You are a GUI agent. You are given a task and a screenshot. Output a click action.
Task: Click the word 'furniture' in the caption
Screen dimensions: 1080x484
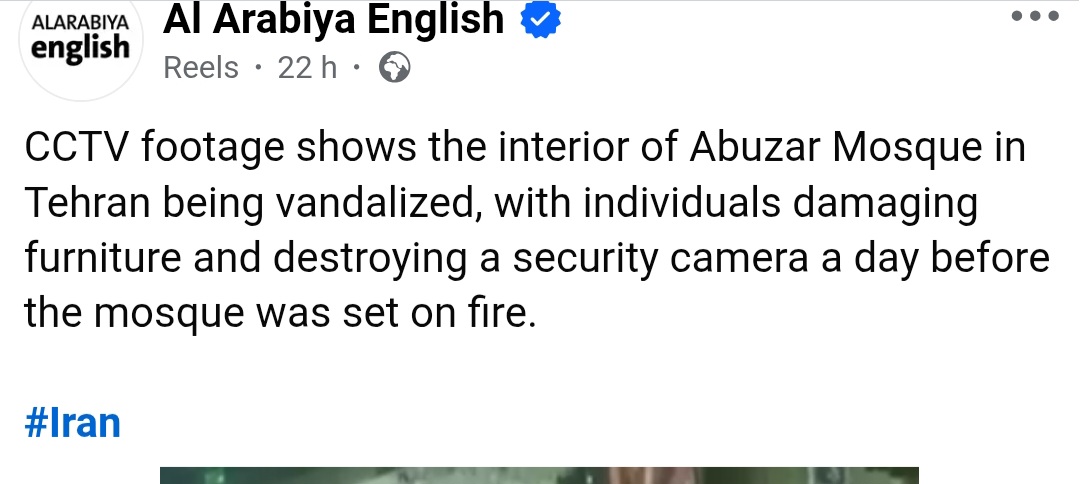click(x=103, y=259)
